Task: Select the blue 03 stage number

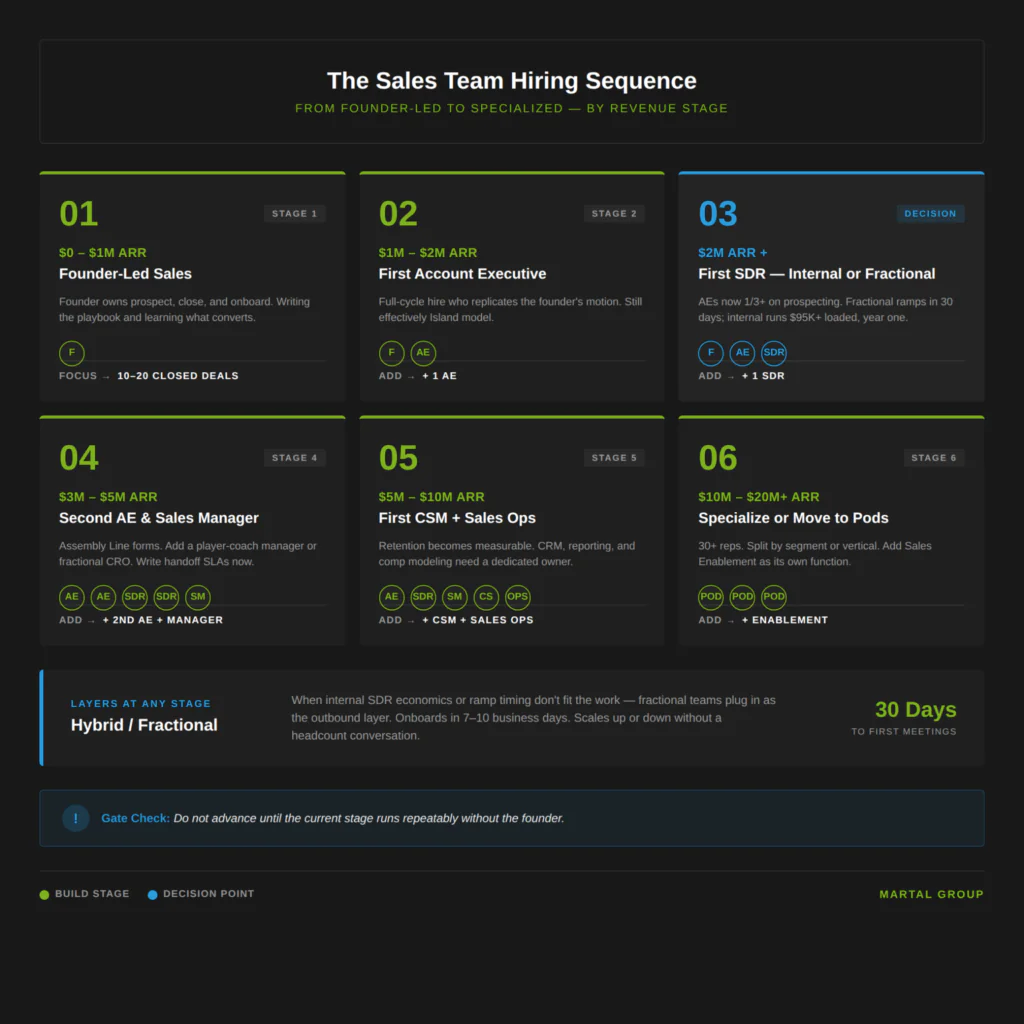Action: tap(718, 214)
